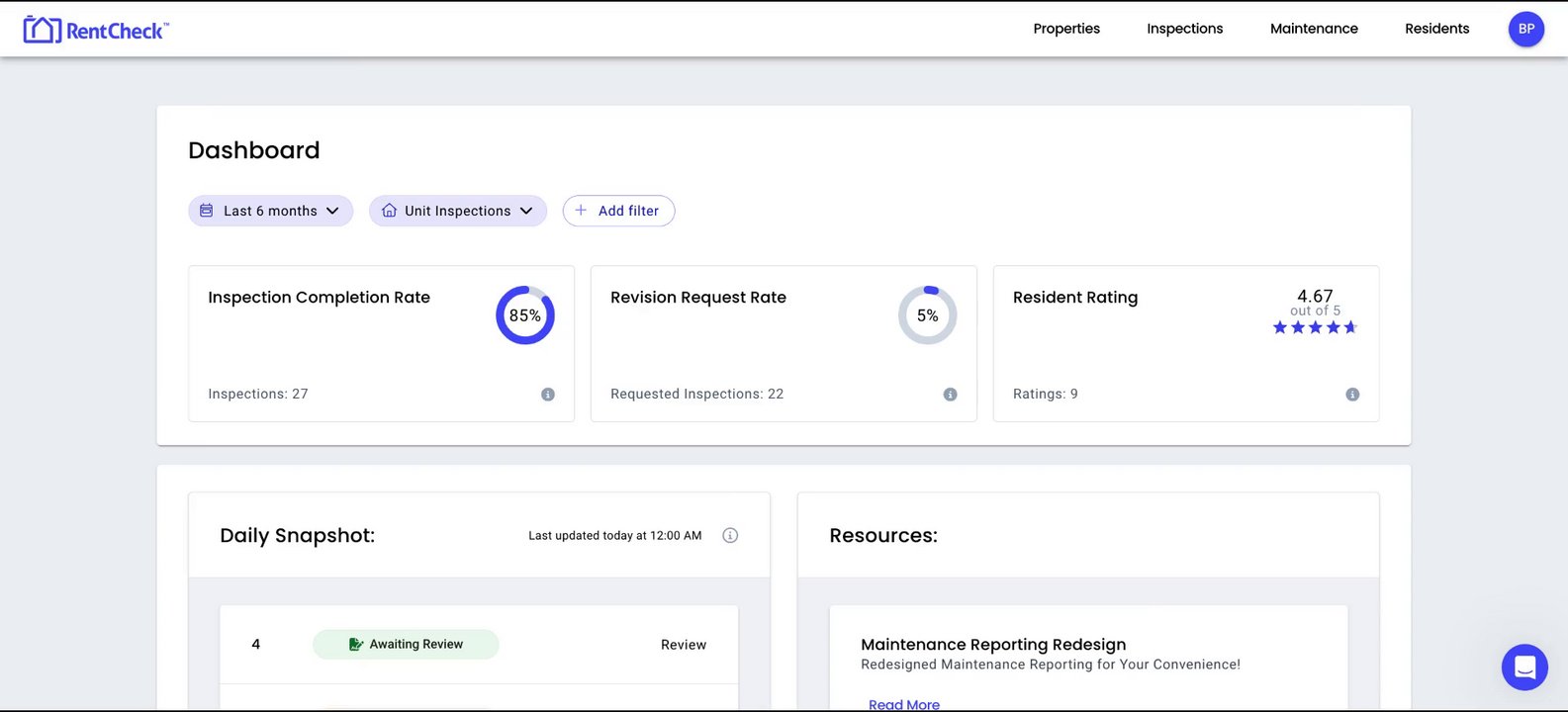This screenshot has width=1568, height=712.
Task: Click info icon on Revision Request Rate card
Action: (950, 395)
